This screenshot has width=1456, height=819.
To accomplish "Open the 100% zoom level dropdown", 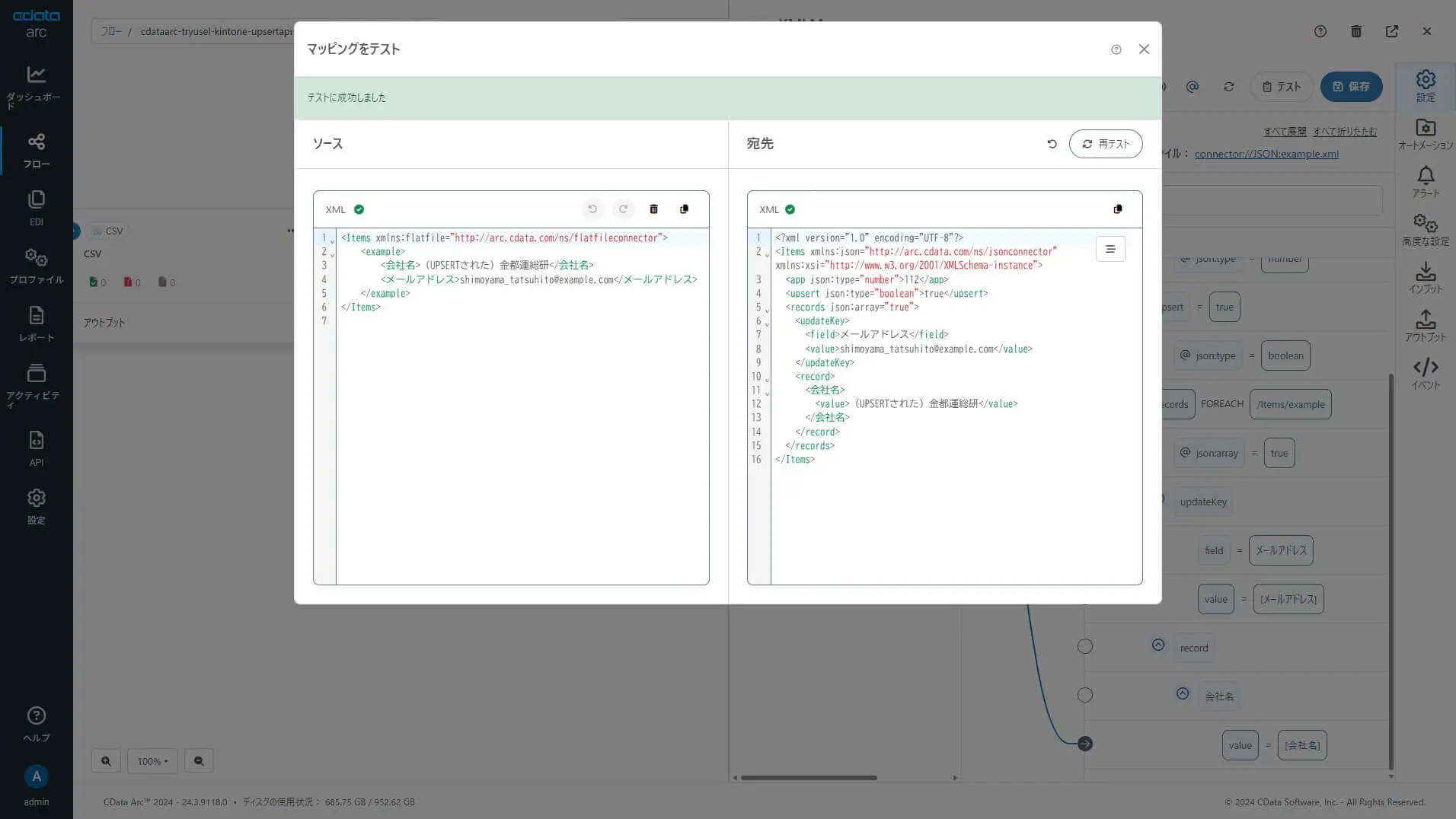I will coord(152,761).
